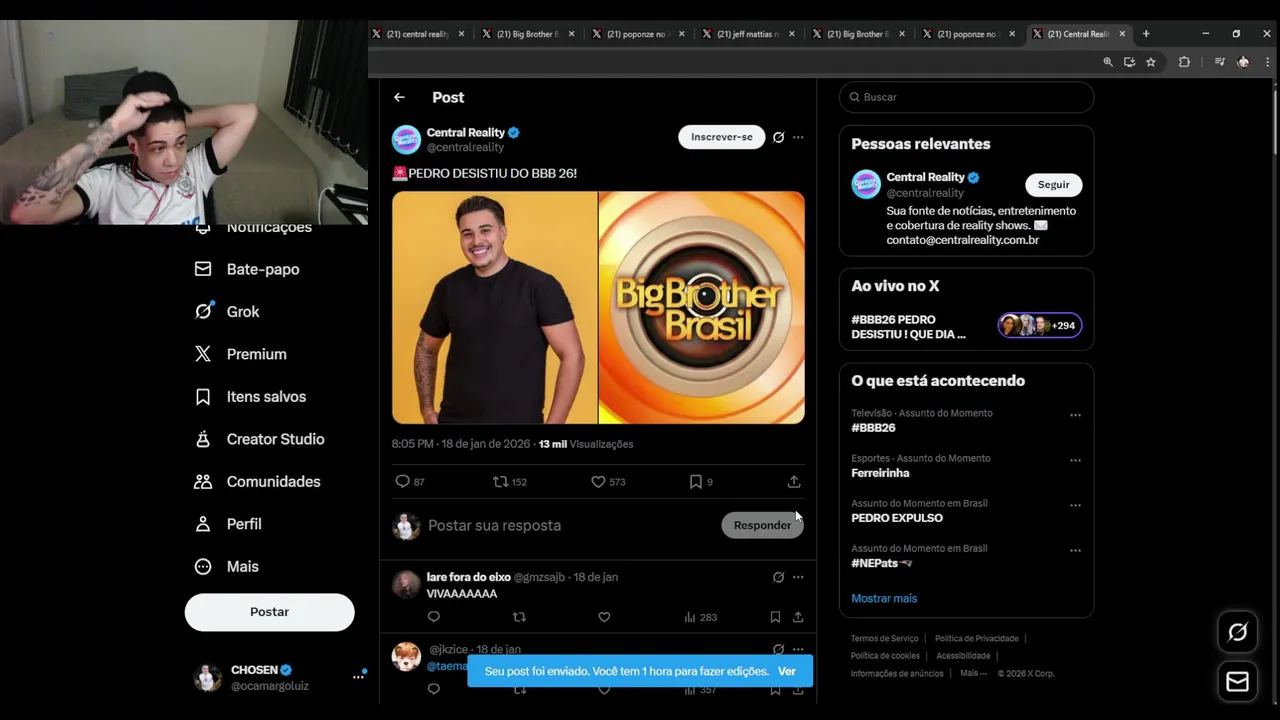Open Perfil in sidebar
The height and width of the screenshot is (720, 1280).
(x=227, y=524)
